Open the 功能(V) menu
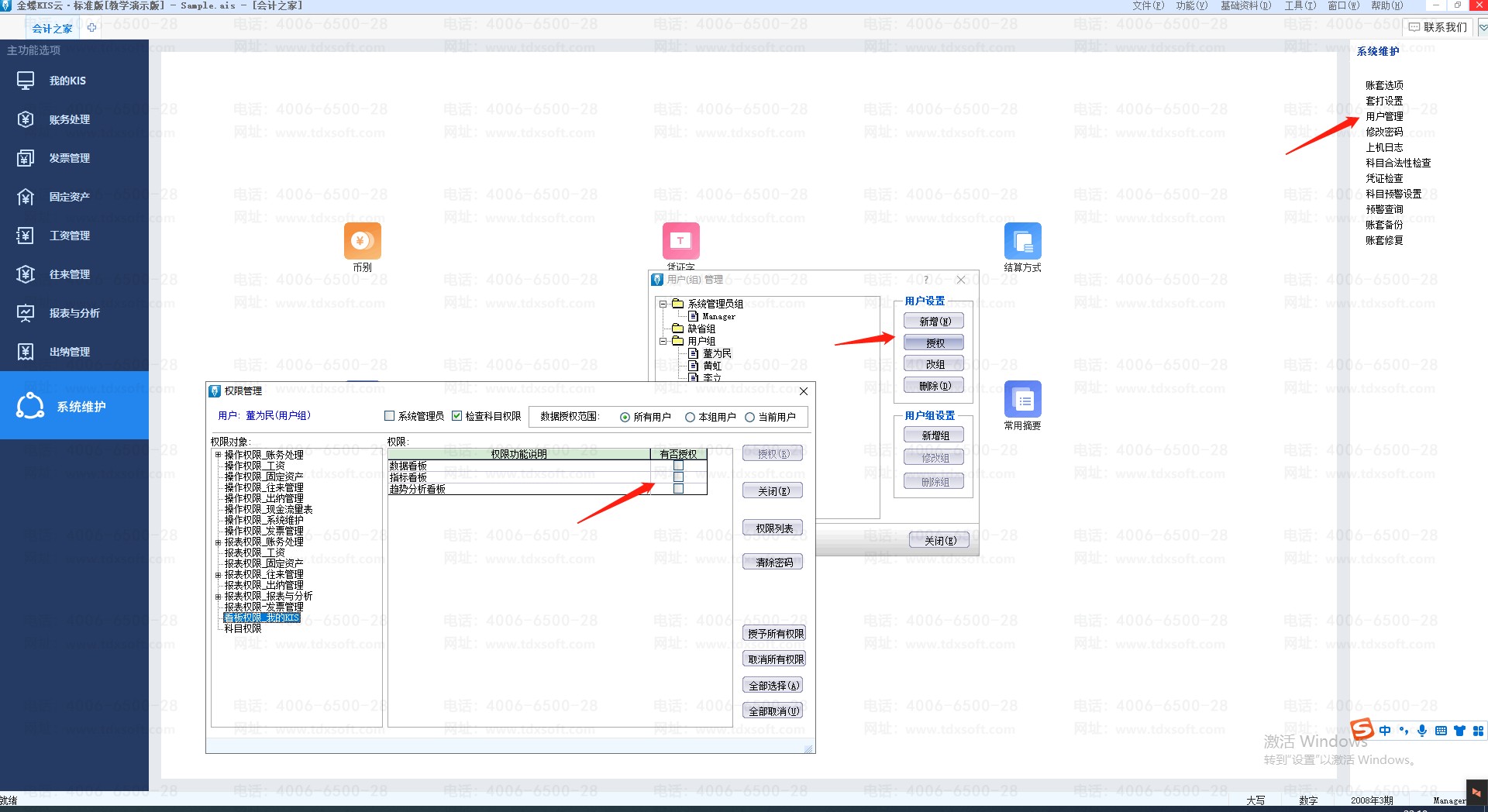 [1191, 5]
